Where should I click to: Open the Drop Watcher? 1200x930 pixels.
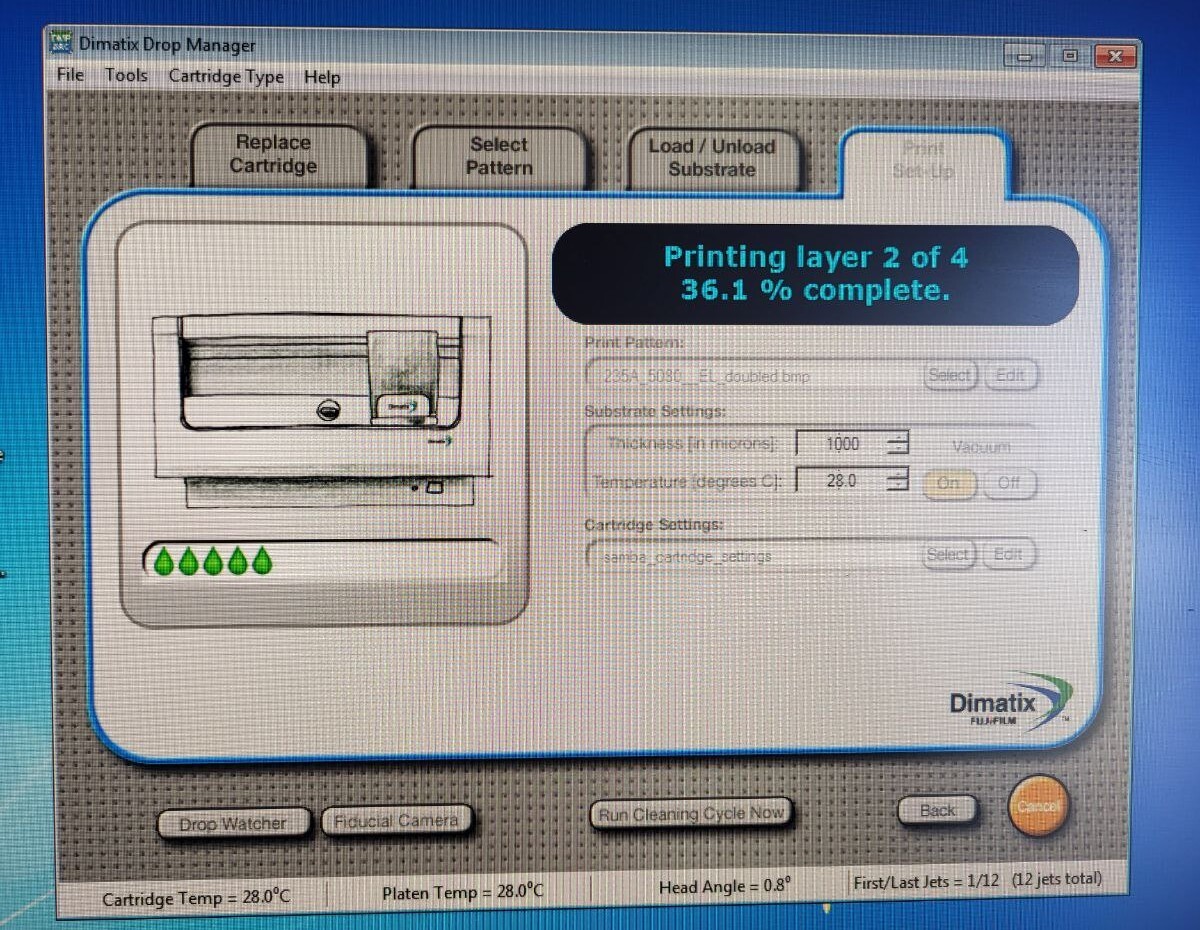(233, 822)
